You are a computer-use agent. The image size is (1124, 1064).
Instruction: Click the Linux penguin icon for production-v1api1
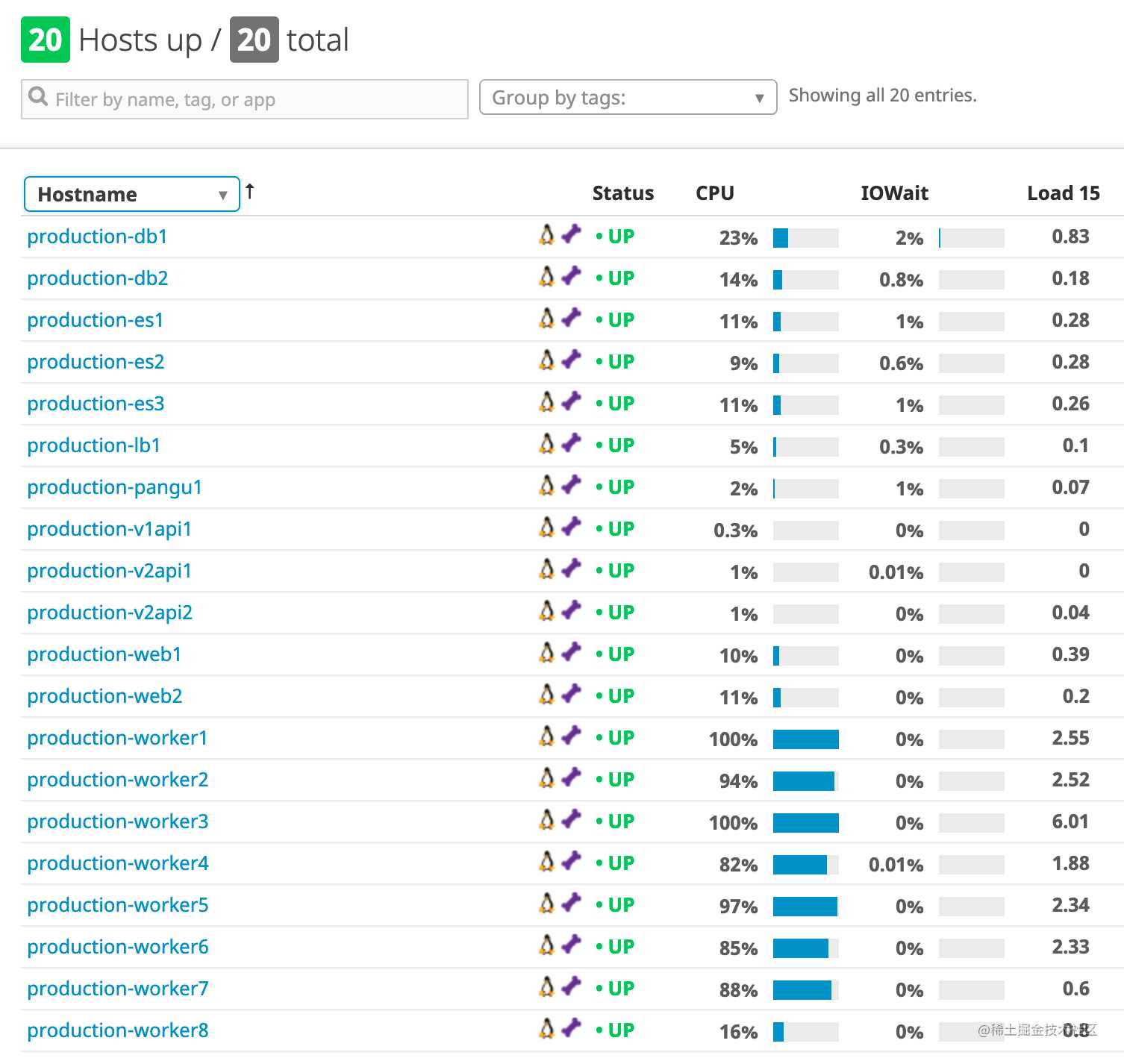[x=547, y=527]
